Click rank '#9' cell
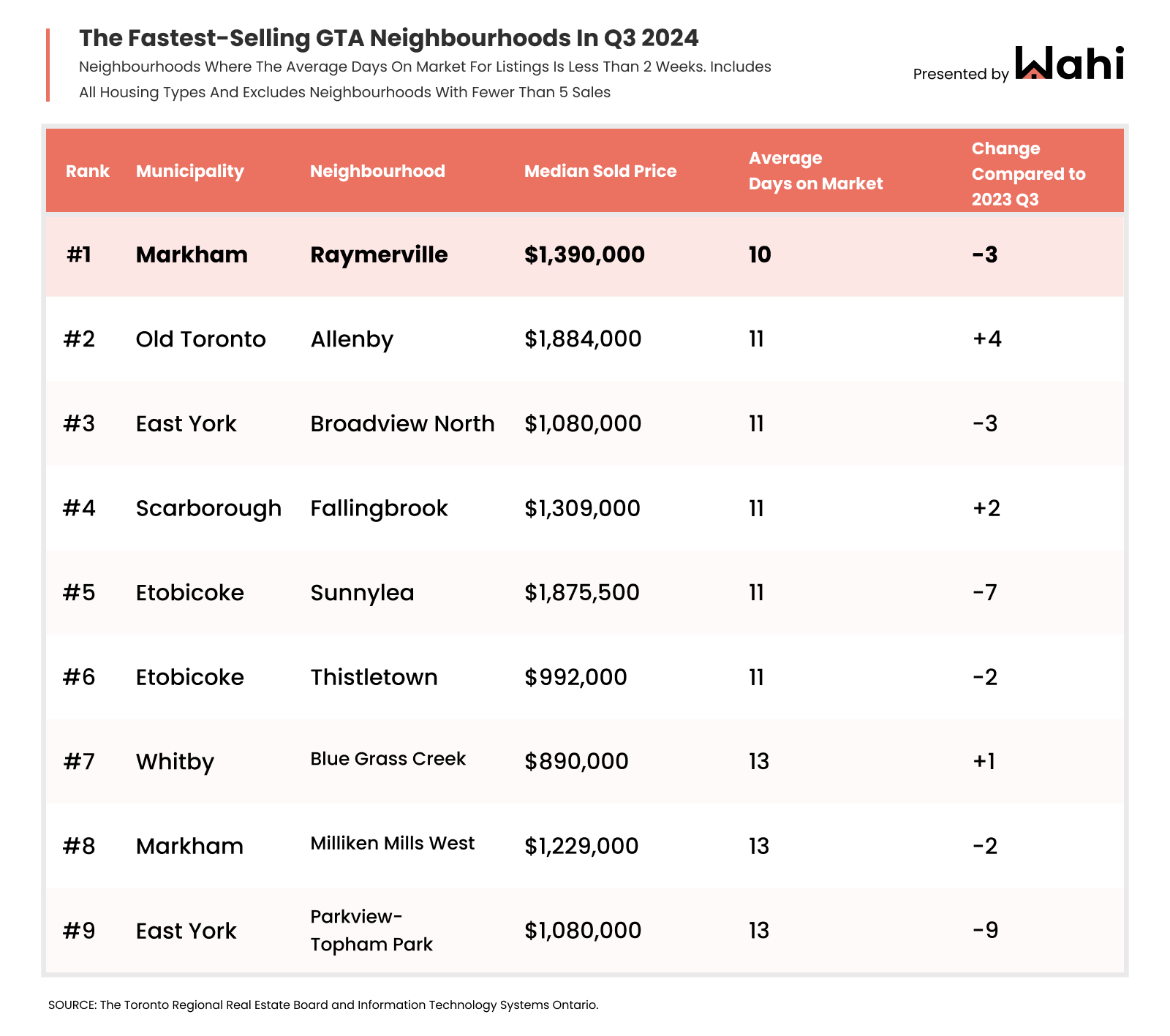 [79, 931]
